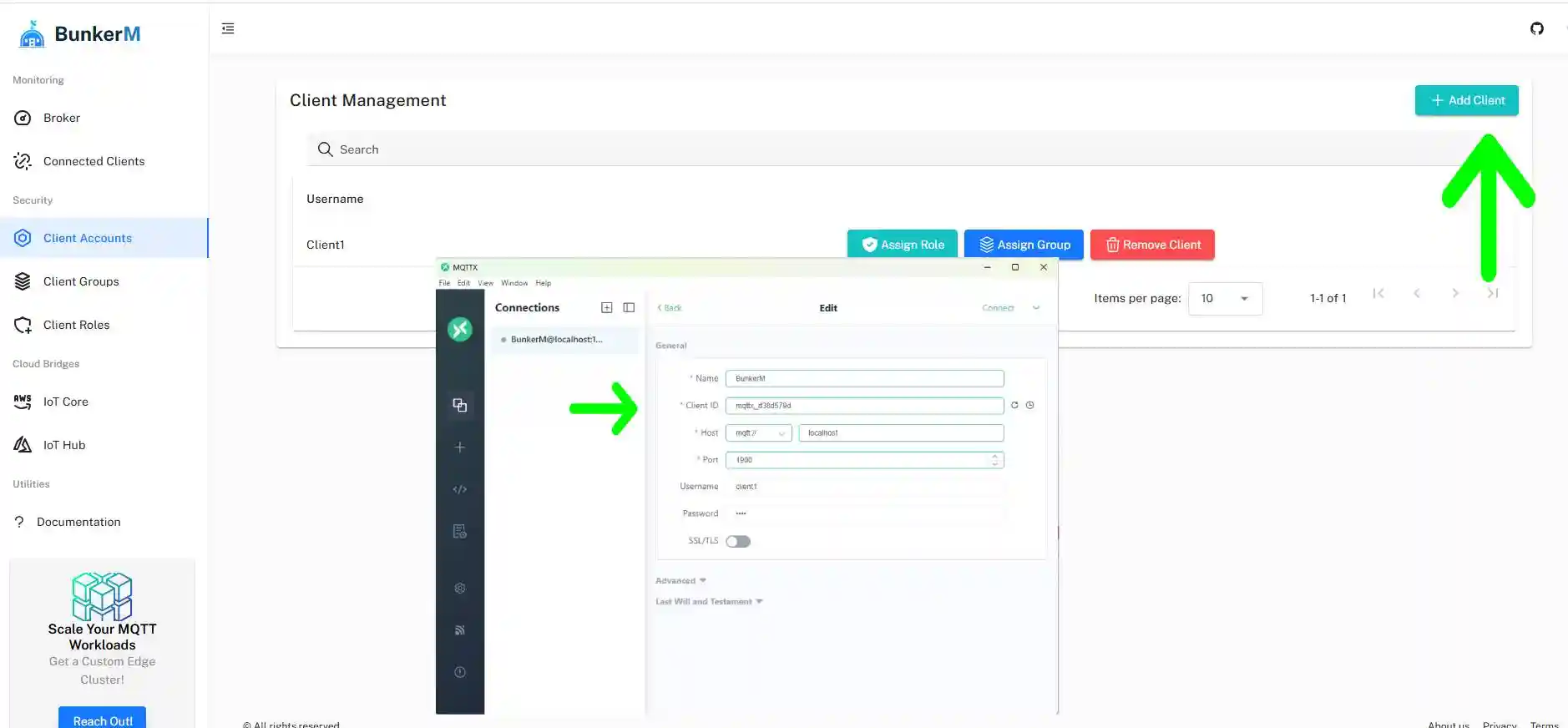This screenshot has width=1568, height=728.
Task: Toggle SSL/TLS switch in MQTTX
Action: tap(738, 541)
